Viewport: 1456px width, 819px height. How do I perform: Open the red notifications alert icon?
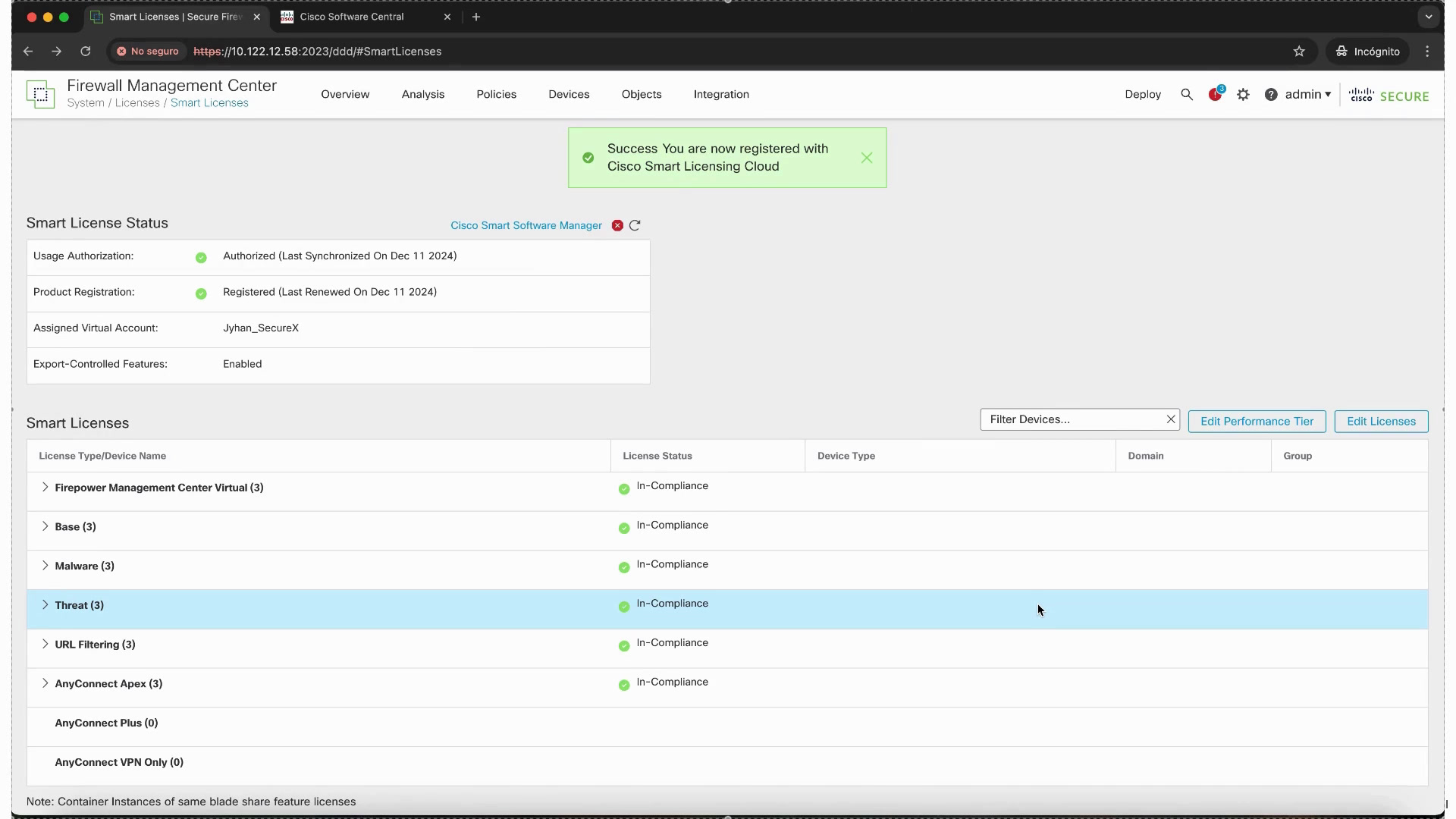pos(1216,94)
